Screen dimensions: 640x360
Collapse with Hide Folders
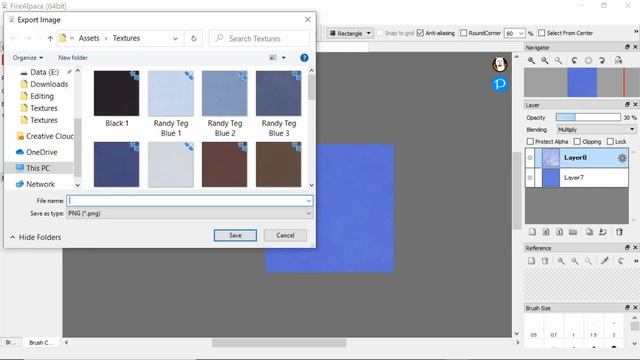[36, 237]
